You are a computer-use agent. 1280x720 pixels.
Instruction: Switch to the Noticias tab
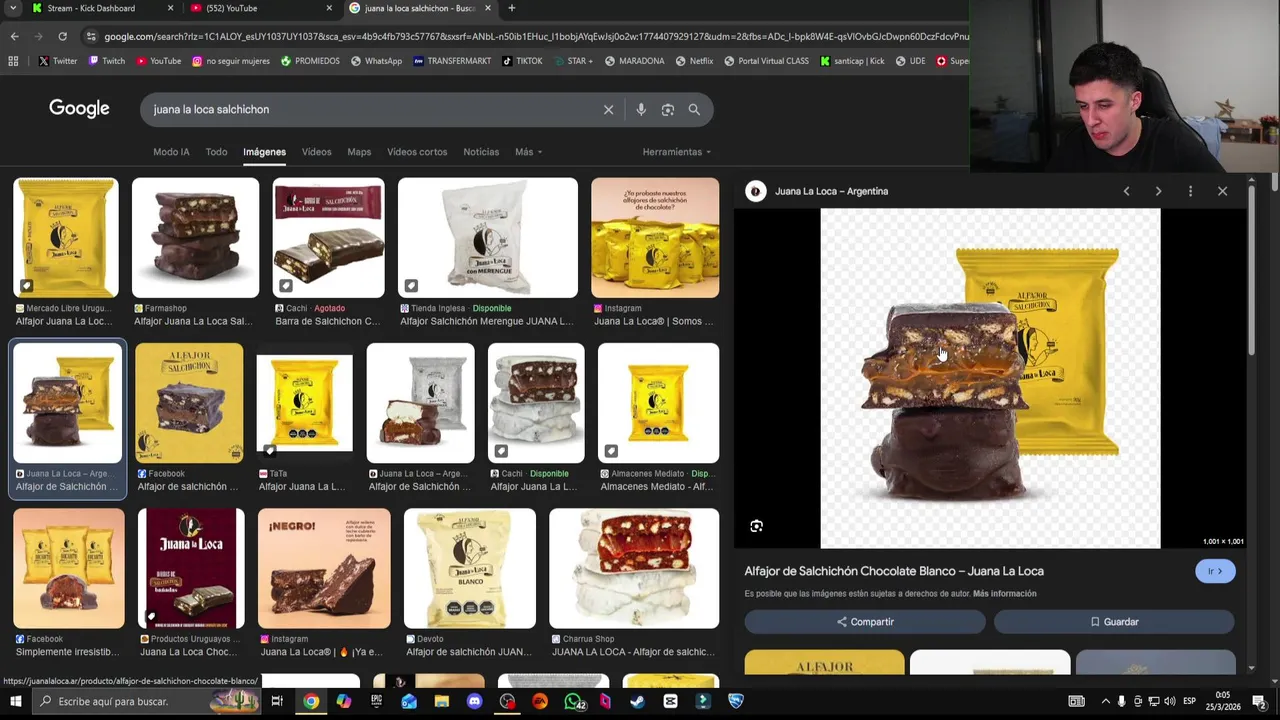481,152
